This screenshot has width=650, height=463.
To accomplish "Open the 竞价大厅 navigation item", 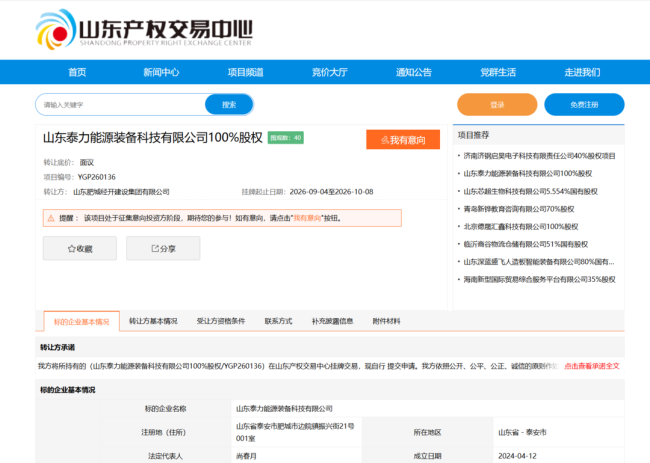I will coord(330,72).
